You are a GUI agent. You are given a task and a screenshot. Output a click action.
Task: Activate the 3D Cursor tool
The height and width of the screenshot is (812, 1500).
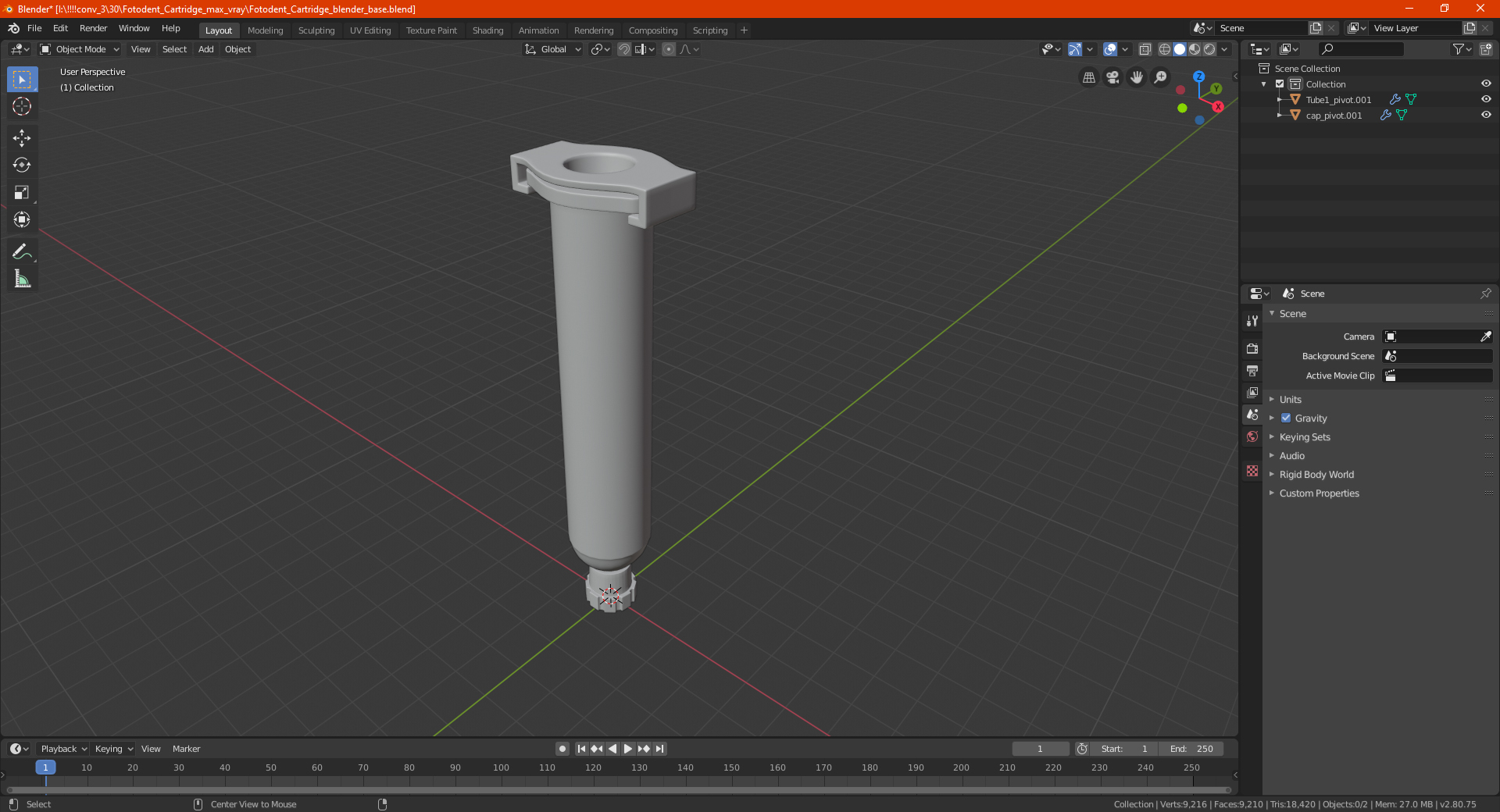[22, 106]
